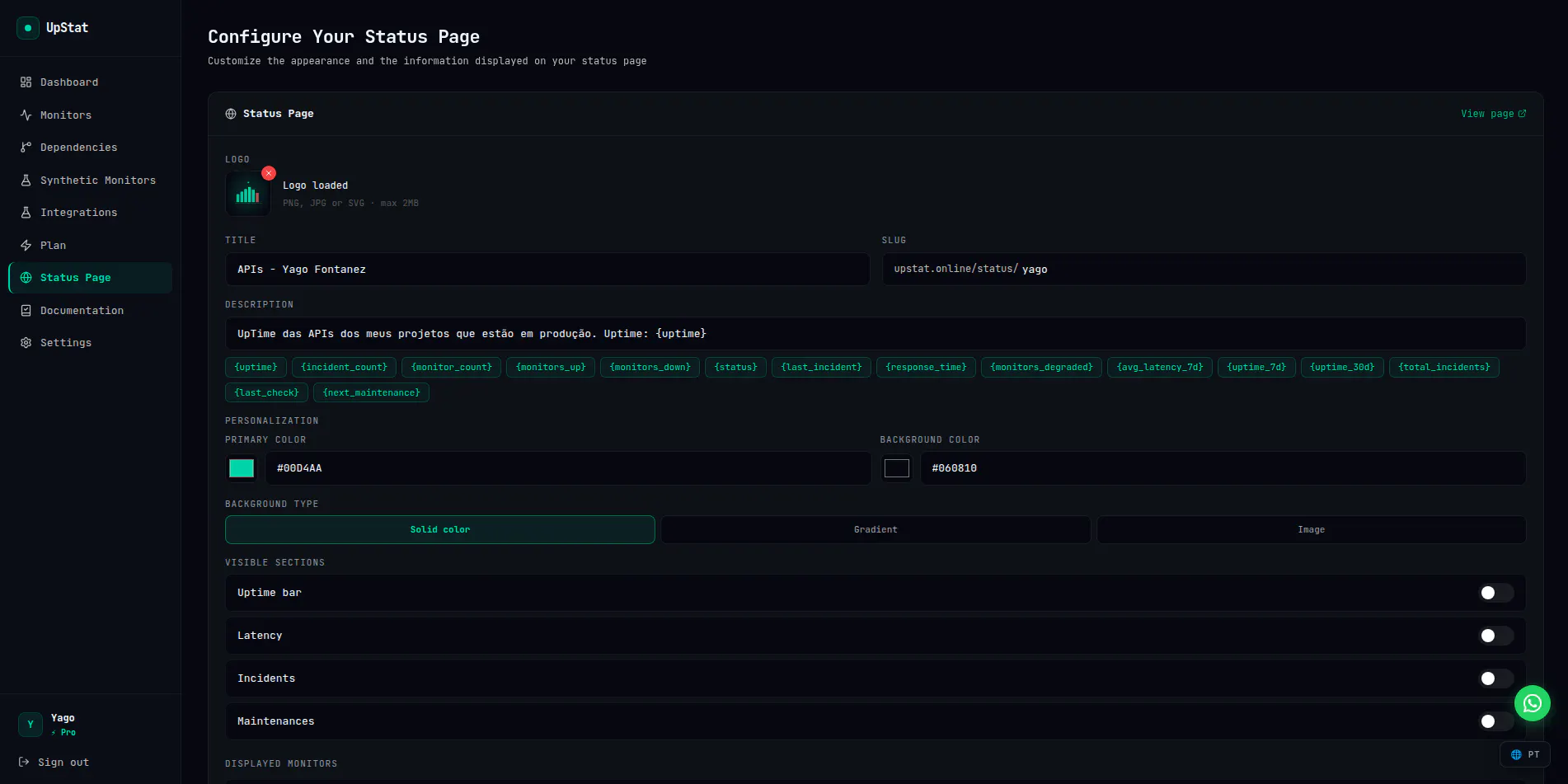Click the Monitors pulse icon
This screenshot has width=1568, height=784.
pyautogui.click(x=26, y=115)
